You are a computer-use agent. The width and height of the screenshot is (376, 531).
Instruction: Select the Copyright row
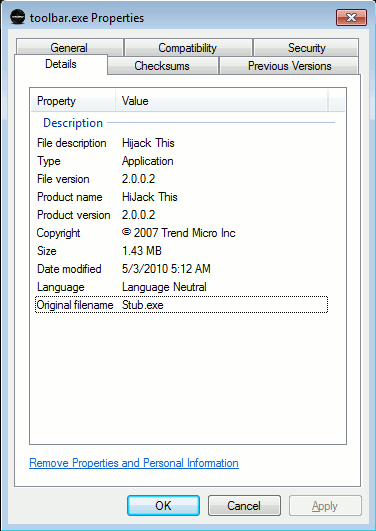point(182,233)
